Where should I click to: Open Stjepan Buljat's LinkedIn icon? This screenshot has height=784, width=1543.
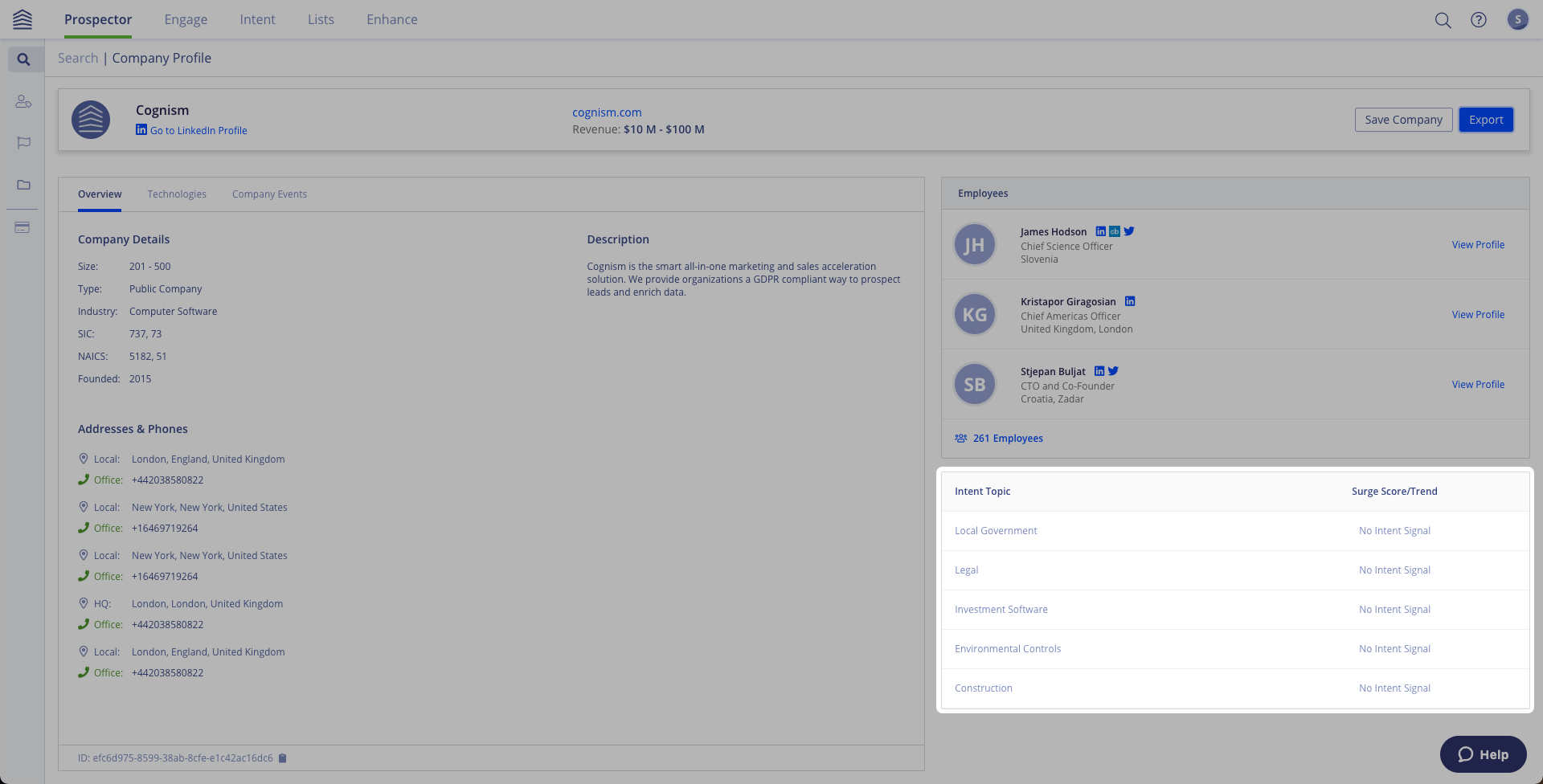point(1099,371)
